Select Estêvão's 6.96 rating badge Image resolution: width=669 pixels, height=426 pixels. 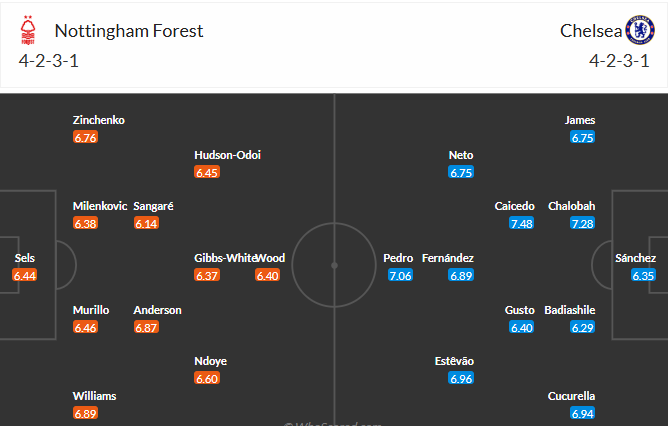point(461,379)
